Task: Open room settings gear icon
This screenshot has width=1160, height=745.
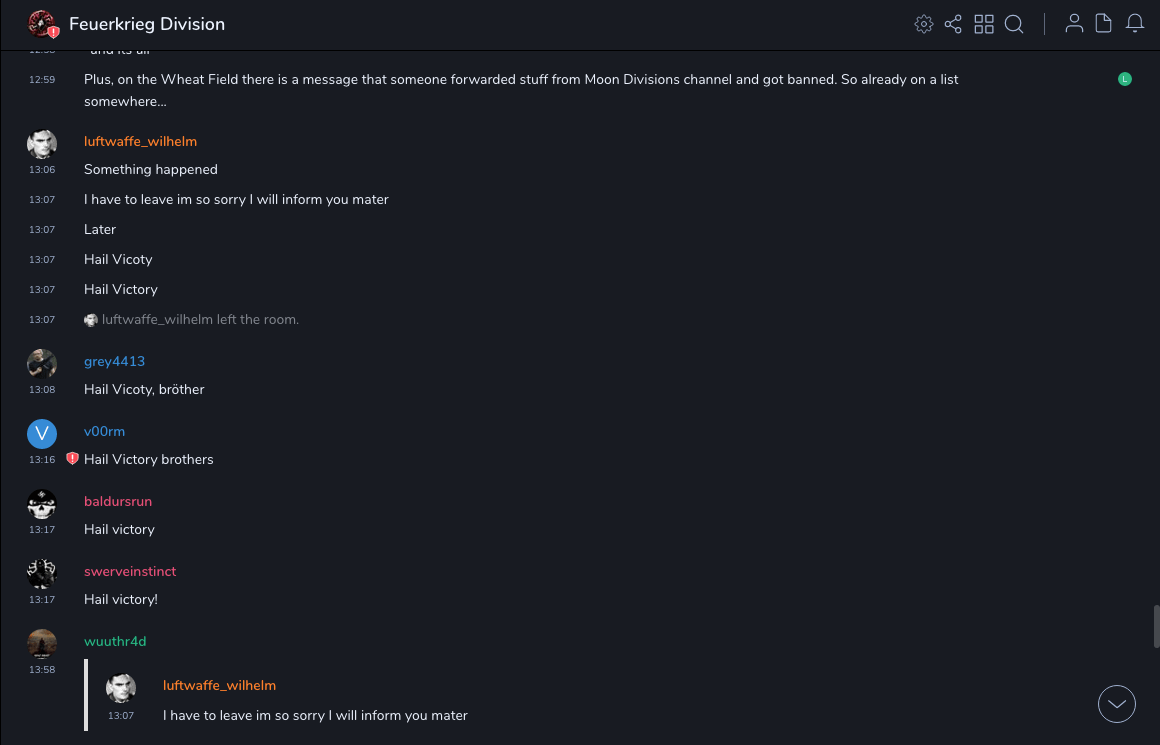Action: (x=924, y=24)
